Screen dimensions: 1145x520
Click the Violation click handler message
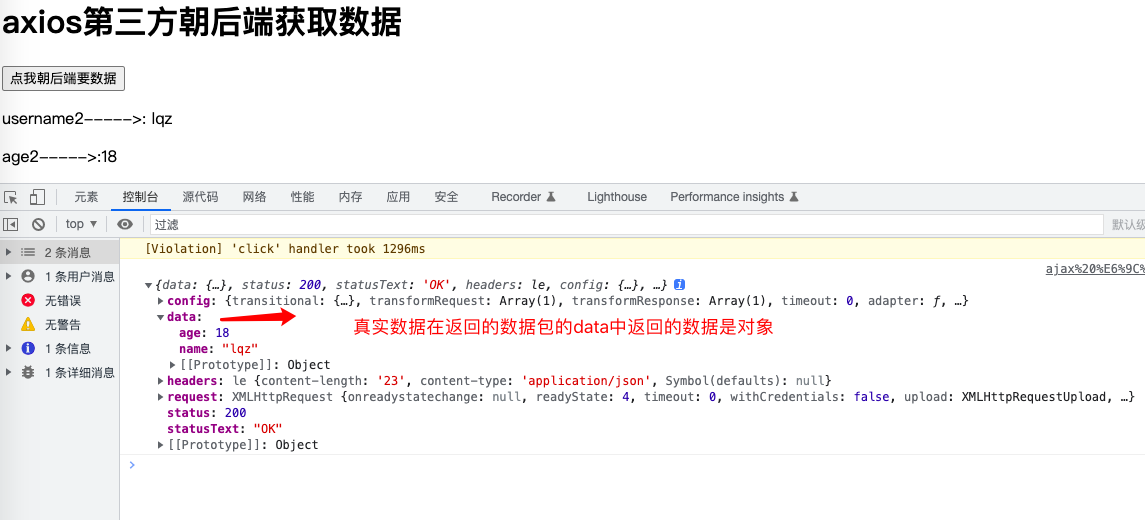coord(285,249)
